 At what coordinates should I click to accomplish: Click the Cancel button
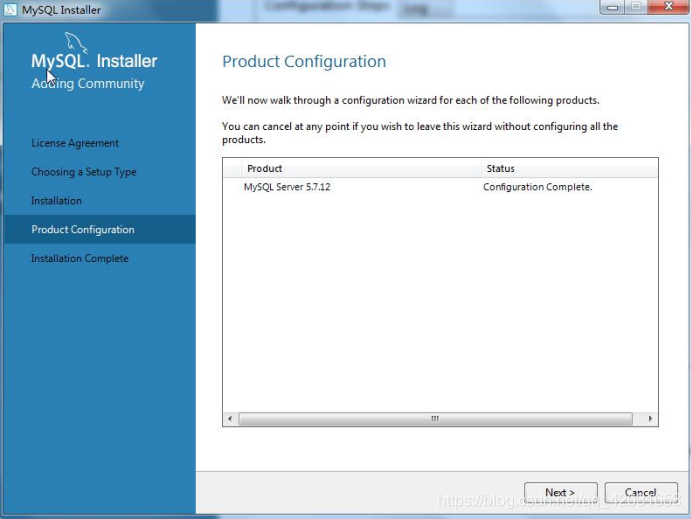click(641, 493)
